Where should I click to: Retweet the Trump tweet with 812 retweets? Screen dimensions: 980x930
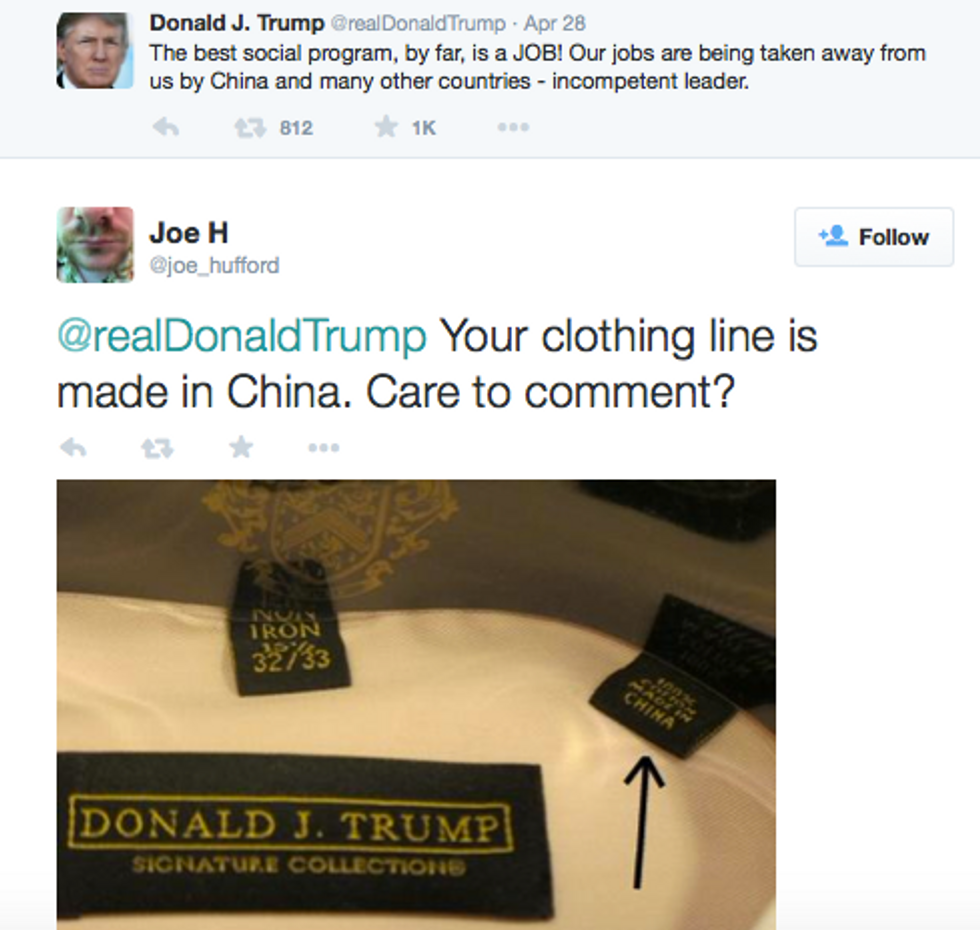249,128
